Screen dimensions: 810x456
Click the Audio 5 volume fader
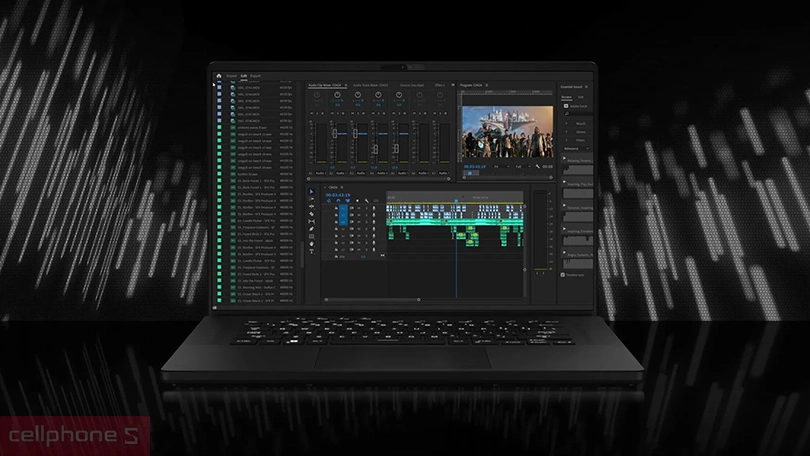point(396,148)
